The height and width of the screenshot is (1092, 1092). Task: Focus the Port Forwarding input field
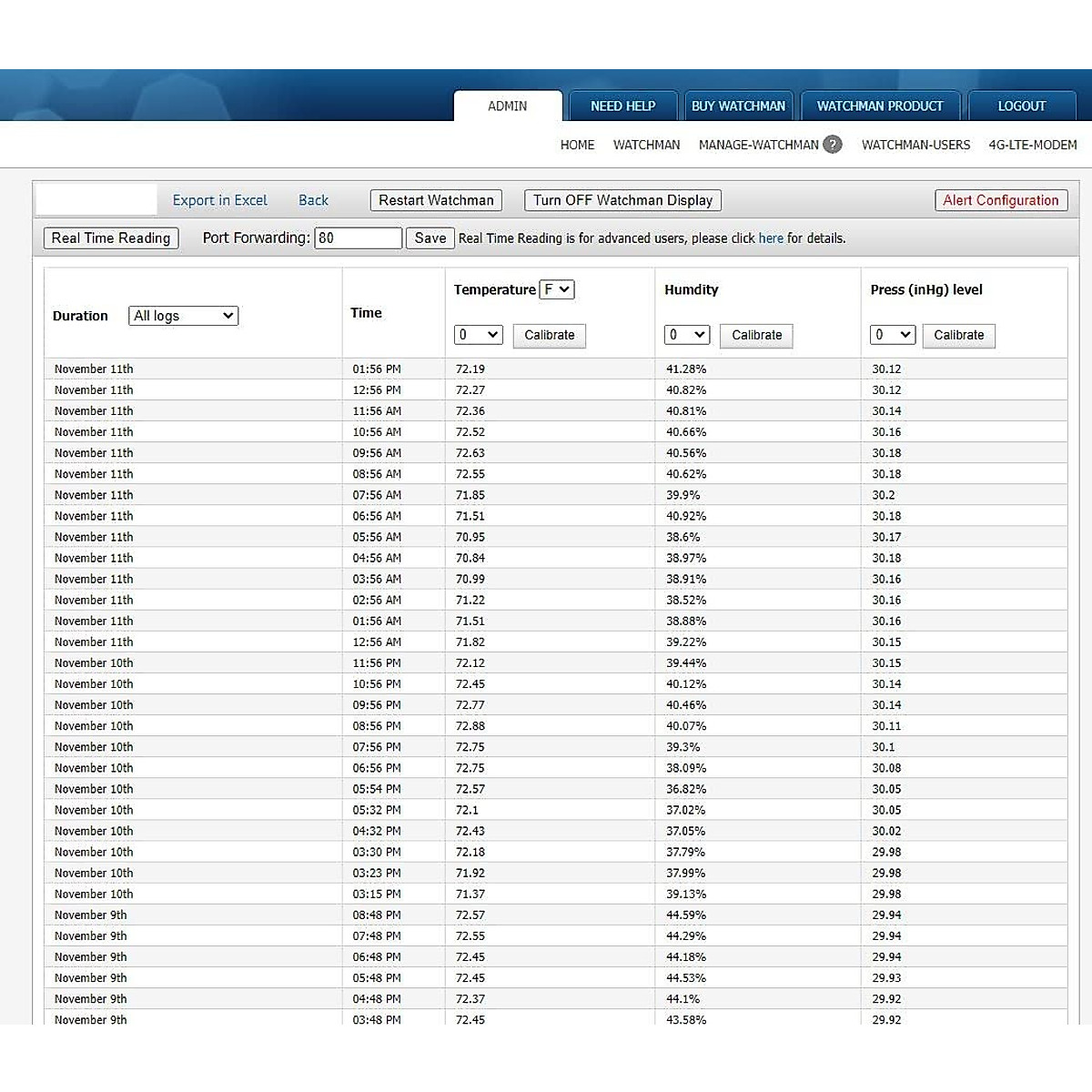[x=358, y=238]
